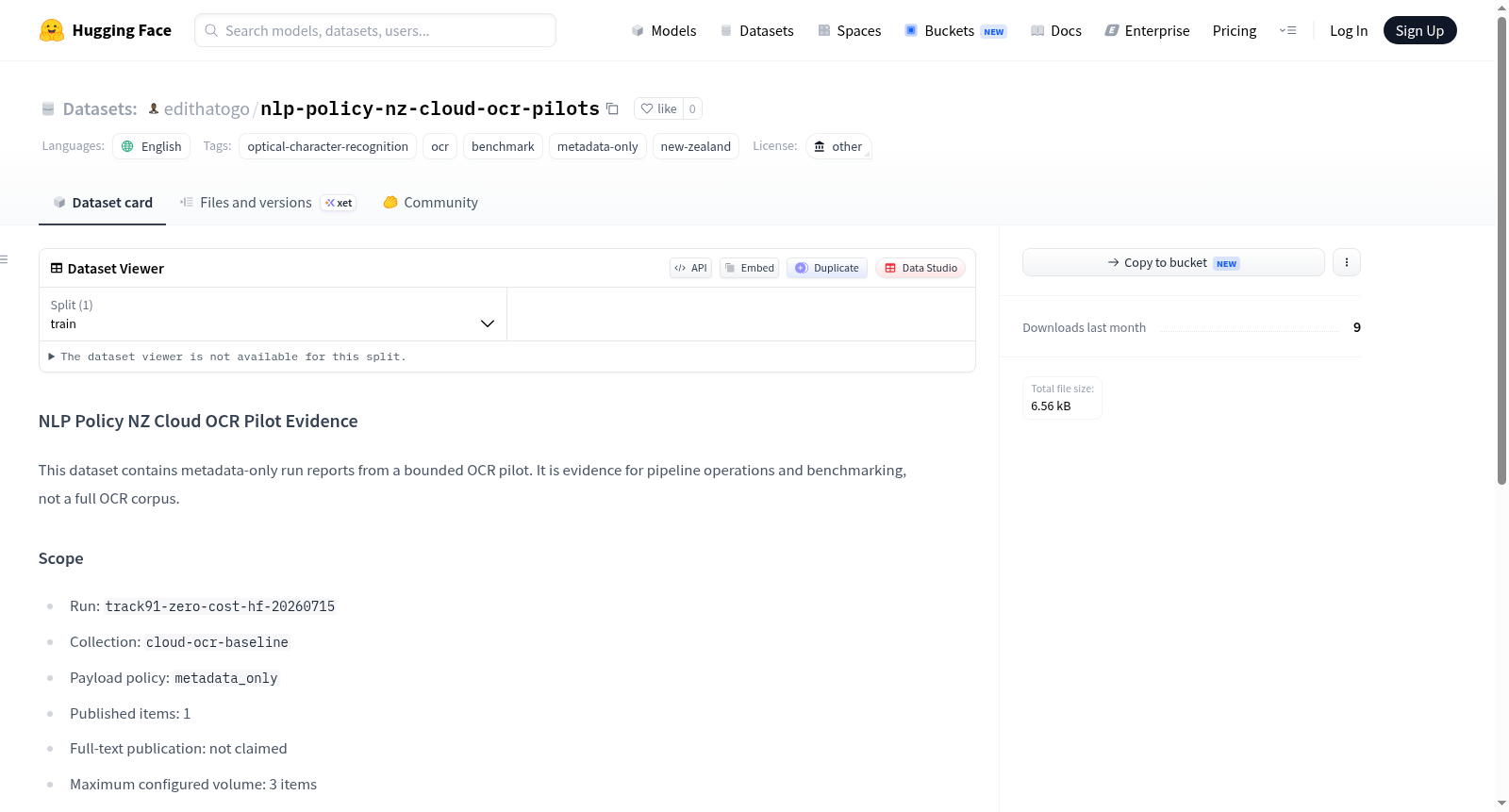1509x812 pixels.
Task: Go to Datasets in top navigation
Action: coord(756,30)
